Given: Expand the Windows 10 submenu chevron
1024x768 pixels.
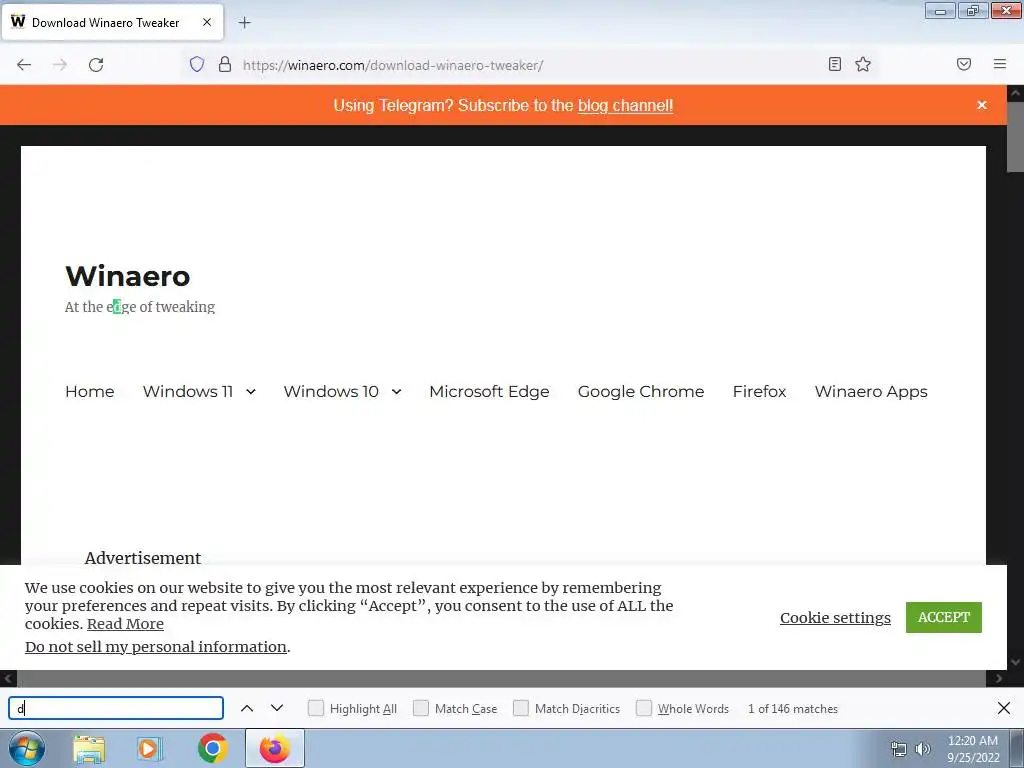Looking at the screenshot, I should [x=396, y=392].
